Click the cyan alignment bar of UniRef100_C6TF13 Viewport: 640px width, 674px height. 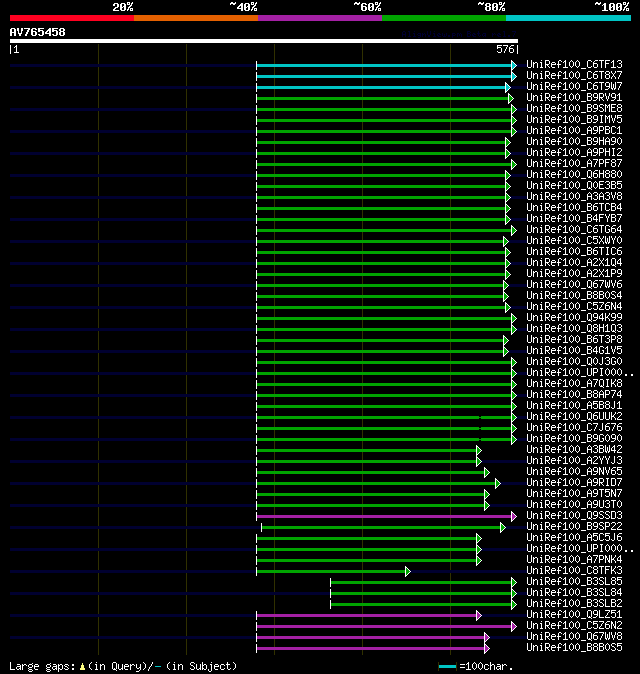[x=384, y=66]
